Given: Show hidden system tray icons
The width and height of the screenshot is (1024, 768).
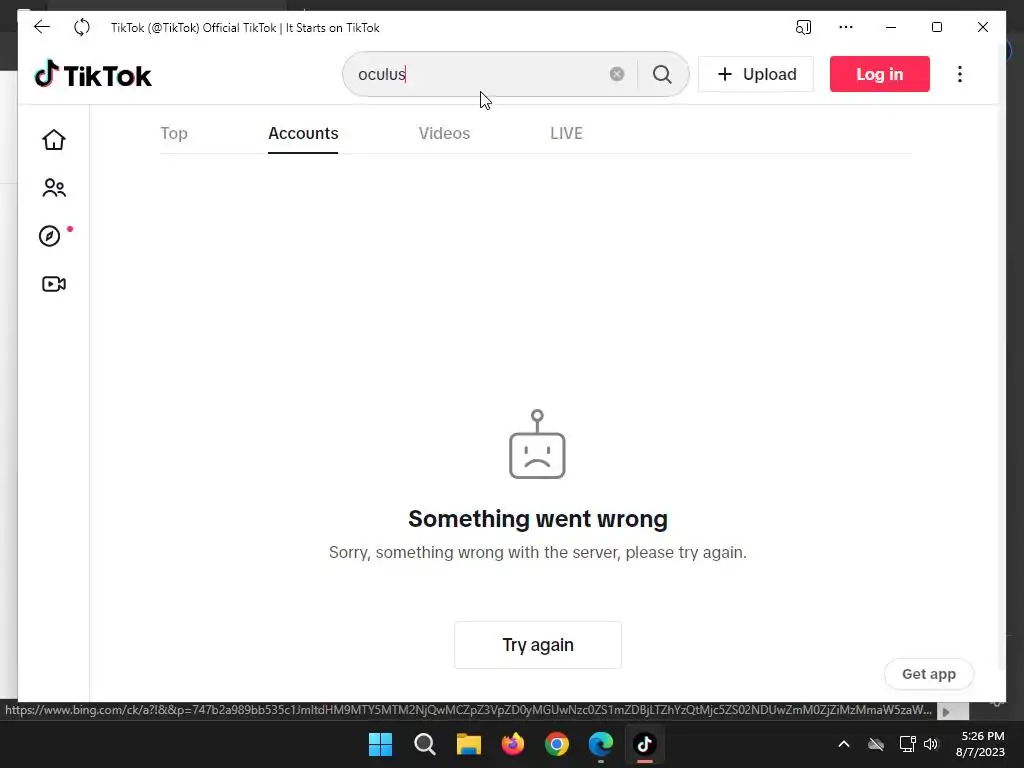Looking at the screenshot, I should pyautogui.click(x=844, y=744).
